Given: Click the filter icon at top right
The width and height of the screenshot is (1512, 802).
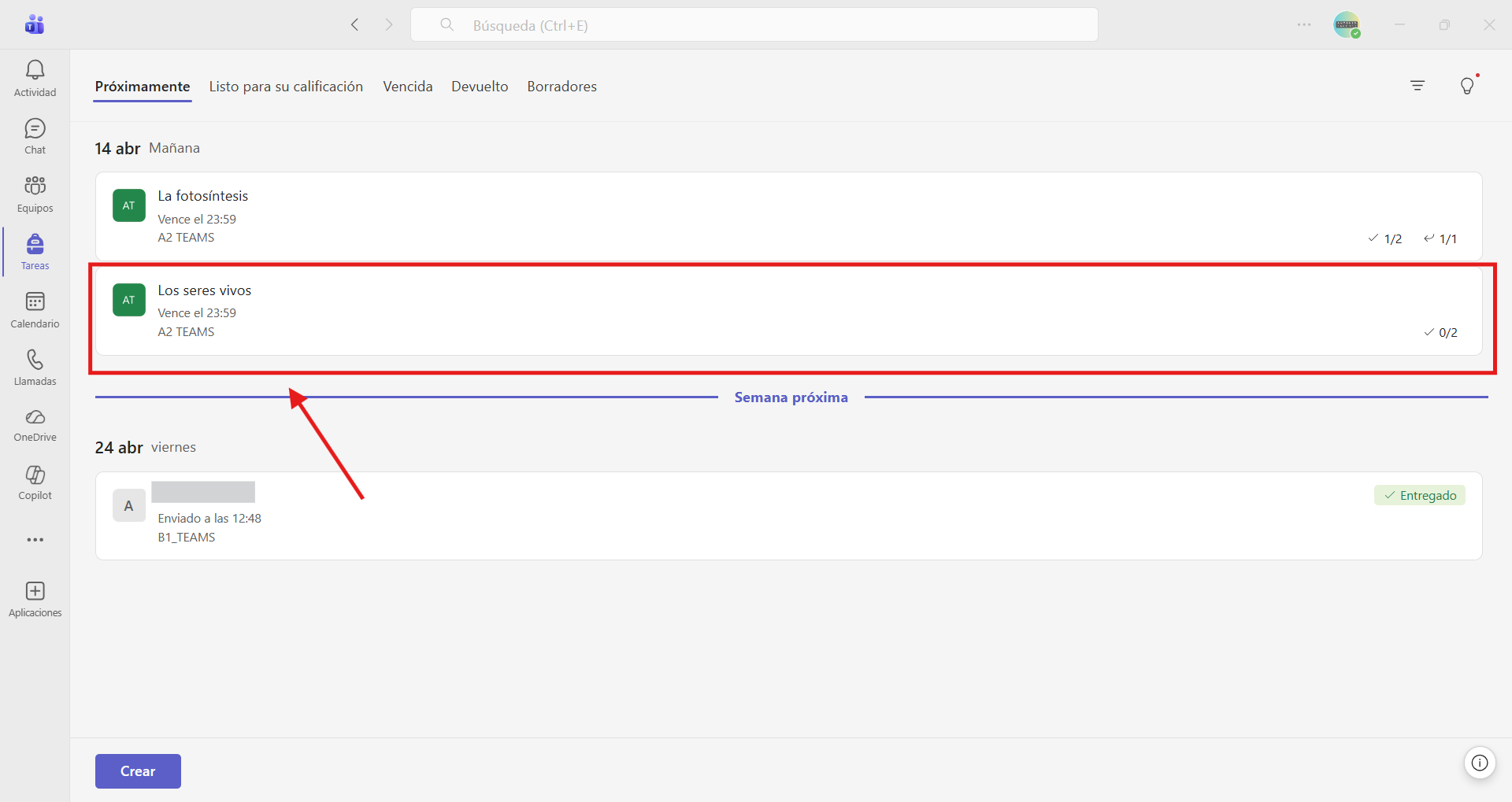Looking at the screenshot, I should [1417, 86].
